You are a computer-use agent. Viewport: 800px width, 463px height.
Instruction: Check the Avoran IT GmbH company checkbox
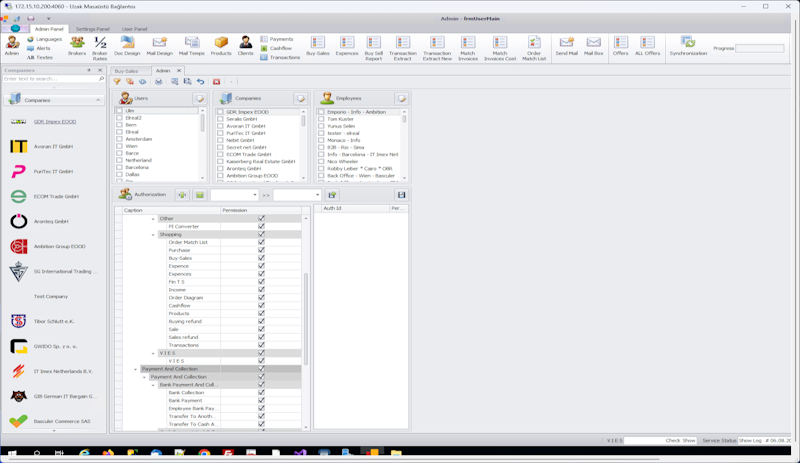coord(220,126)
